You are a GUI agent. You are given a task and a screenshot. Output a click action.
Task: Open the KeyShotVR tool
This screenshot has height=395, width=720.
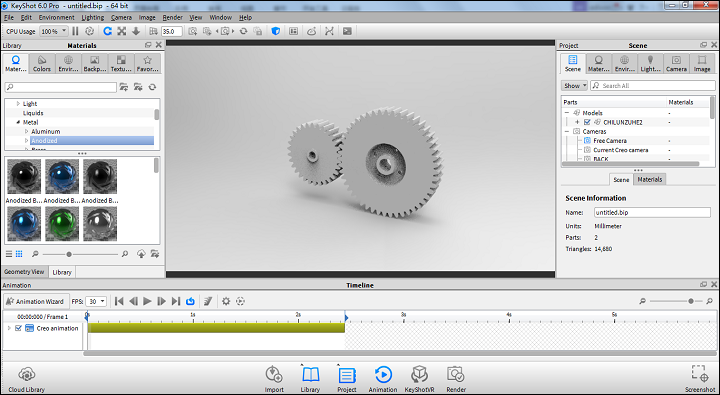419,379
